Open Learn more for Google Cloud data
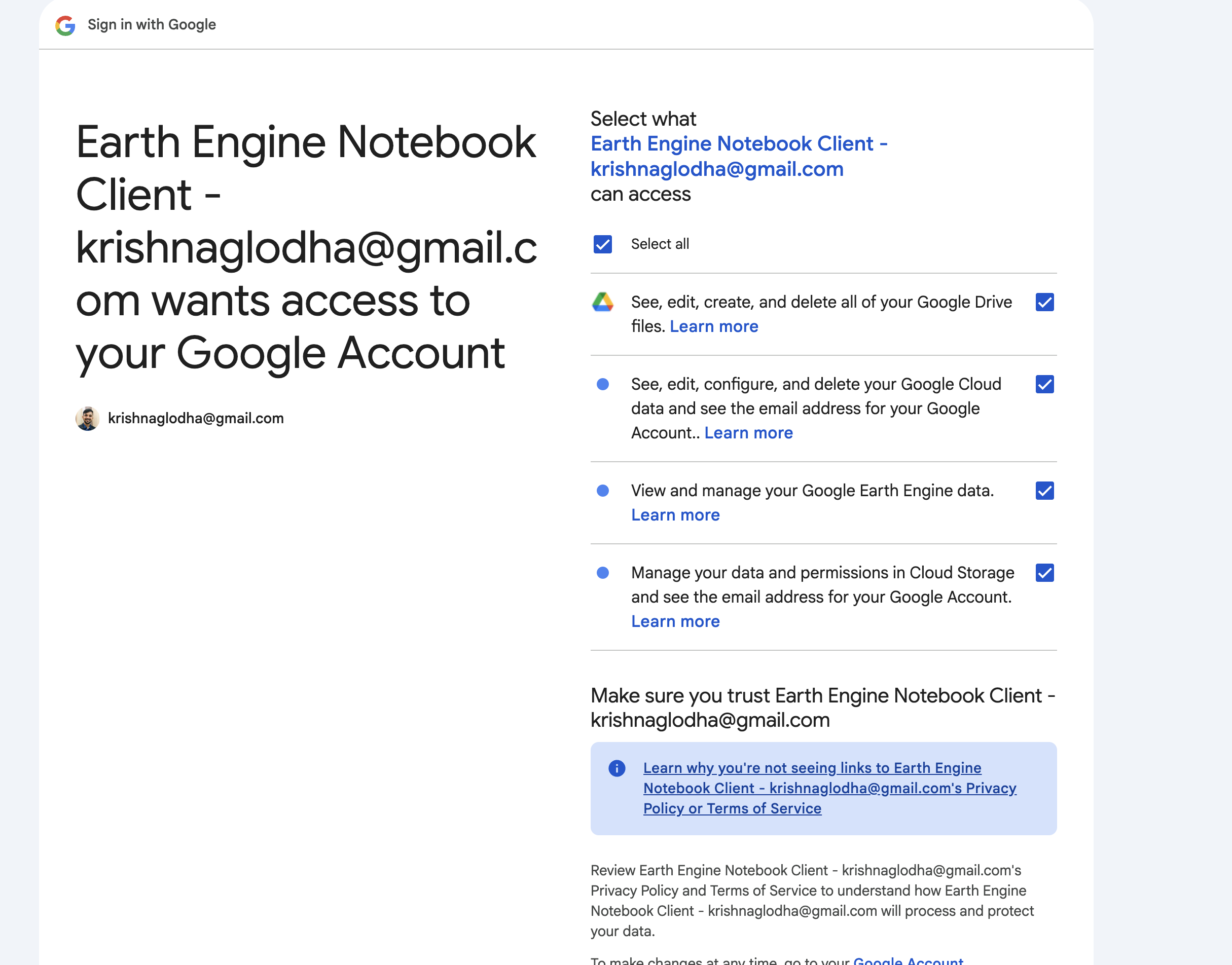This screenshot has width=1232, height=965. click(748, 433)
